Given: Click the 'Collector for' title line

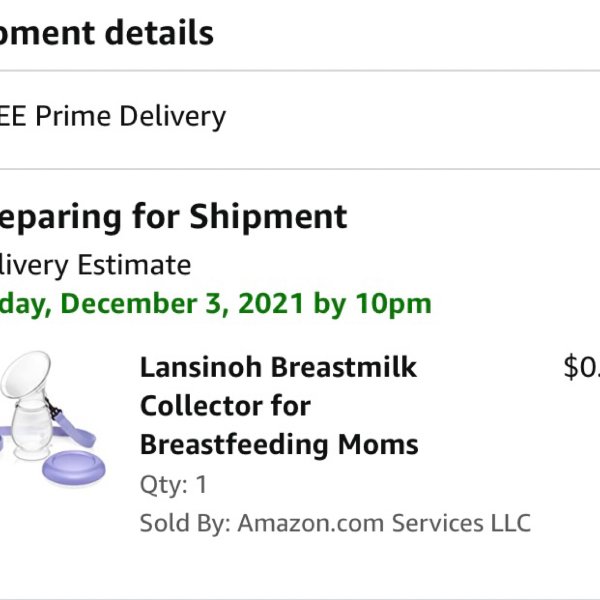Looking at the screenshot, I should 225,406.
